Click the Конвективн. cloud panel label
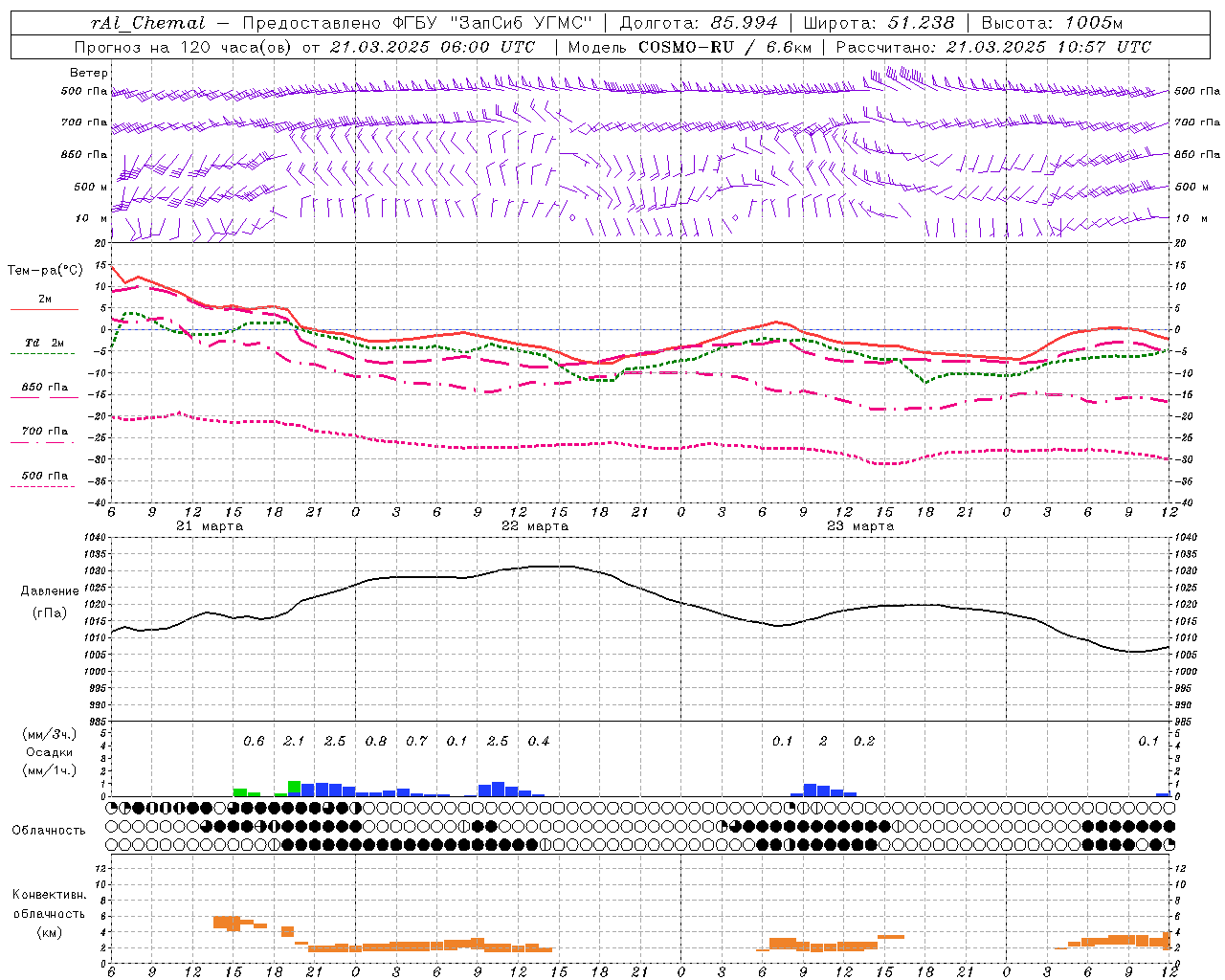 49,895
